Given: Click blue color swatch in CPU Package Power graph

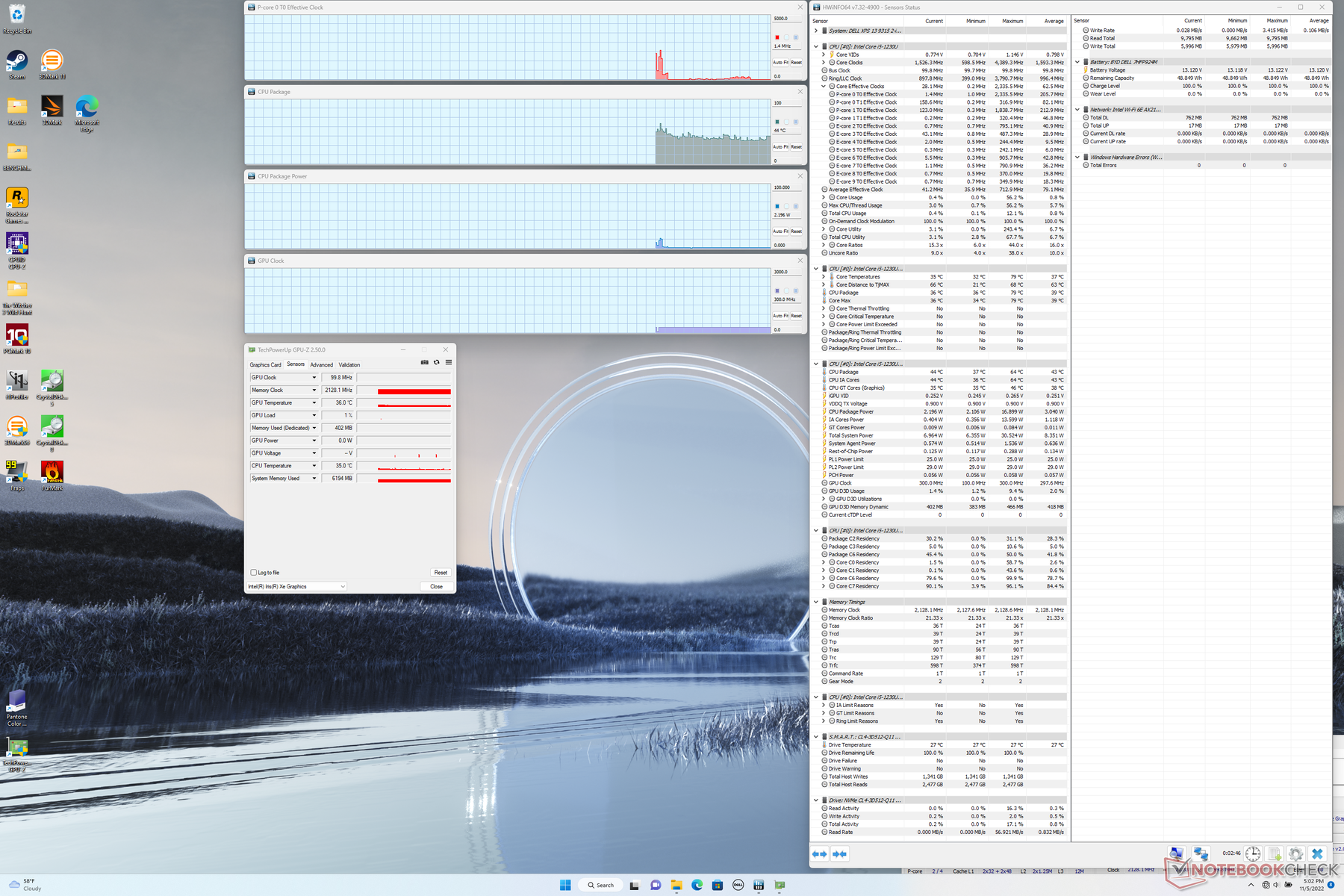Looking at the screenshot, I should (777, 206).
